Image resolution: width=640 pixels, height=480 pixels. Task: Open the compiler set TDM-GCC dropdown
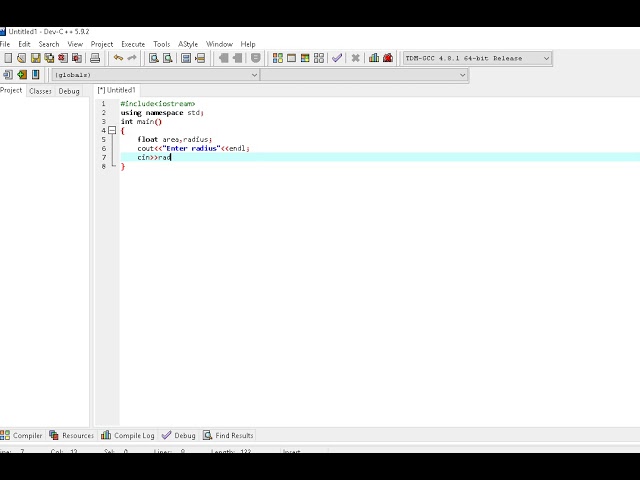coord(477,58)
